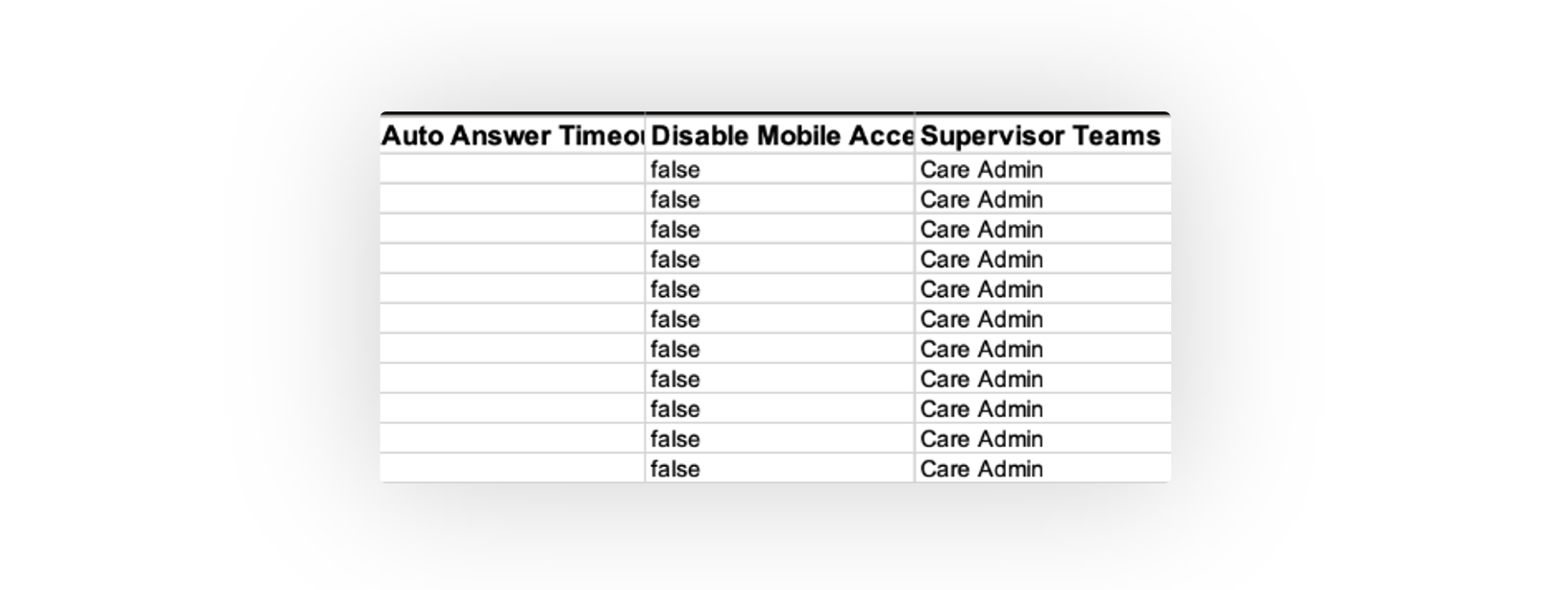Viewport: 1568px width, 590px height.
Task: Select the Auto Answer Timeout column header
Action: coord(512,135)
